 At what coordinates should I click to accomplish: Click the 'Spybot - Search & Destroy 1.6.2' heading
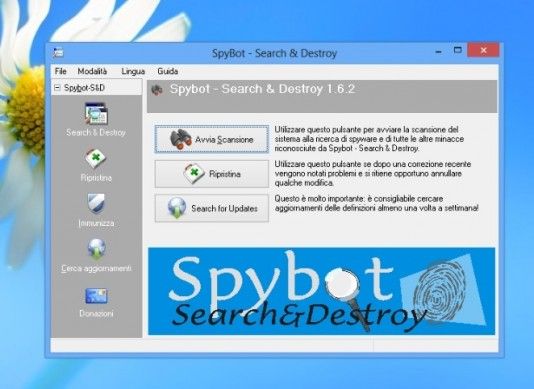point(262,89)
